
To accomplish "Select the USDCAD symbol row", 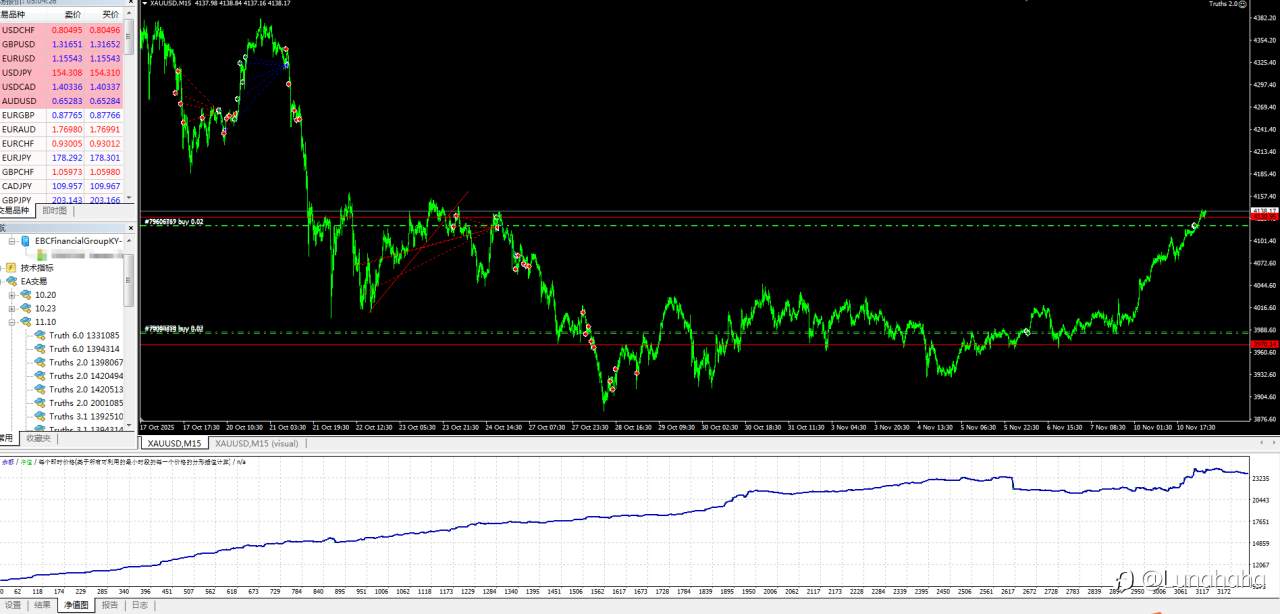I will click(x=61, y=87).
